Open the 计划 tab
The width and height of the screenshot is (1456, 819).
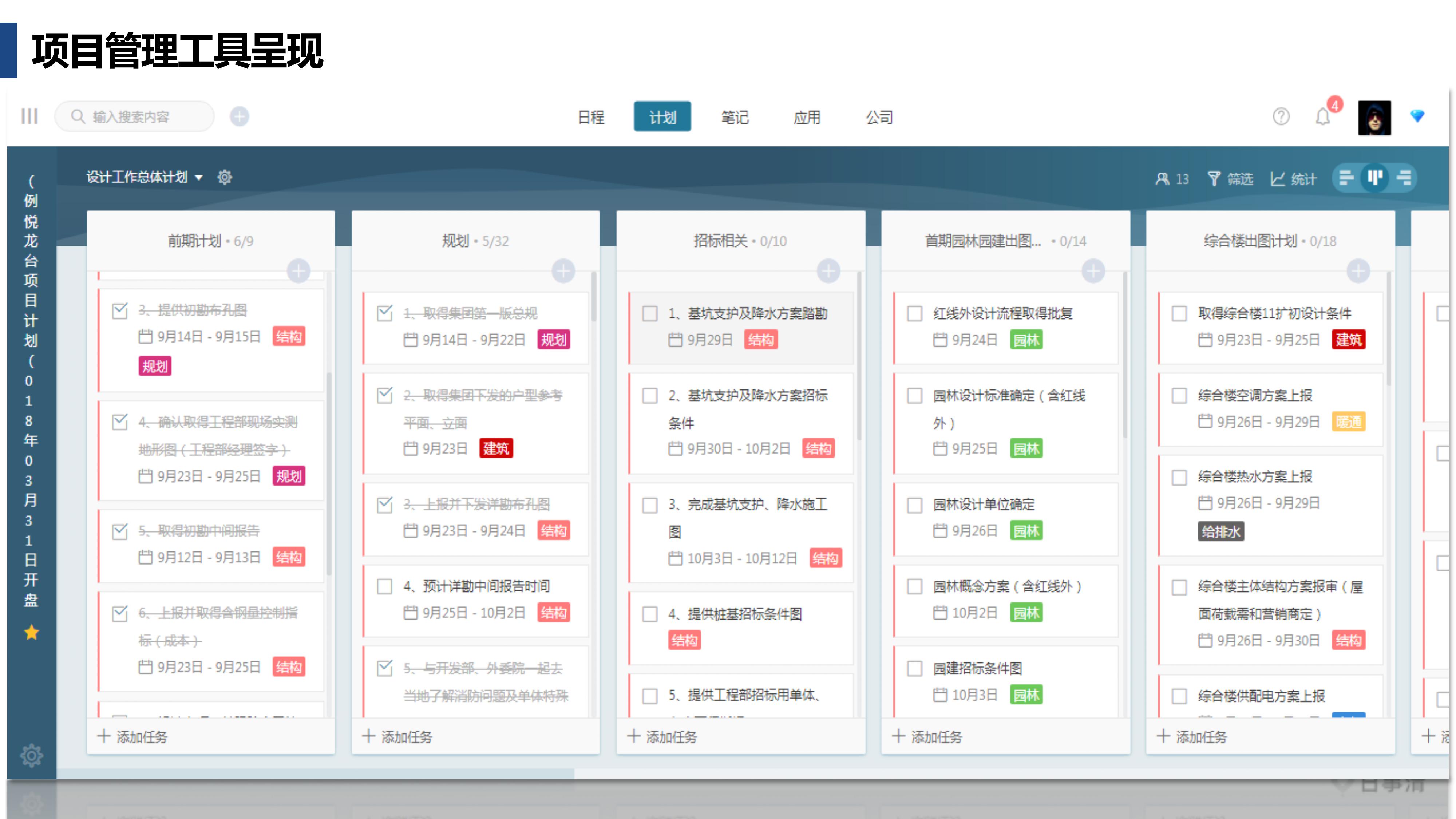(662, 116)
